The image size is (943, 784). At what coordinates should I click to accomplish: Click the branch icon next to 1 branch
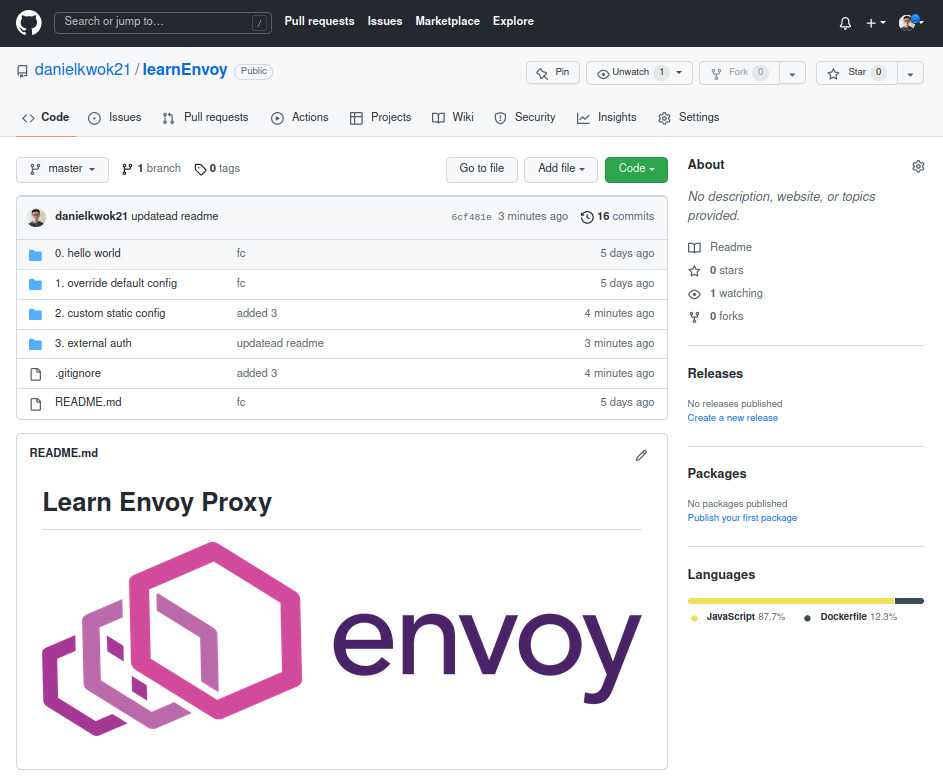pyautogui.click(x=127, y=169)
